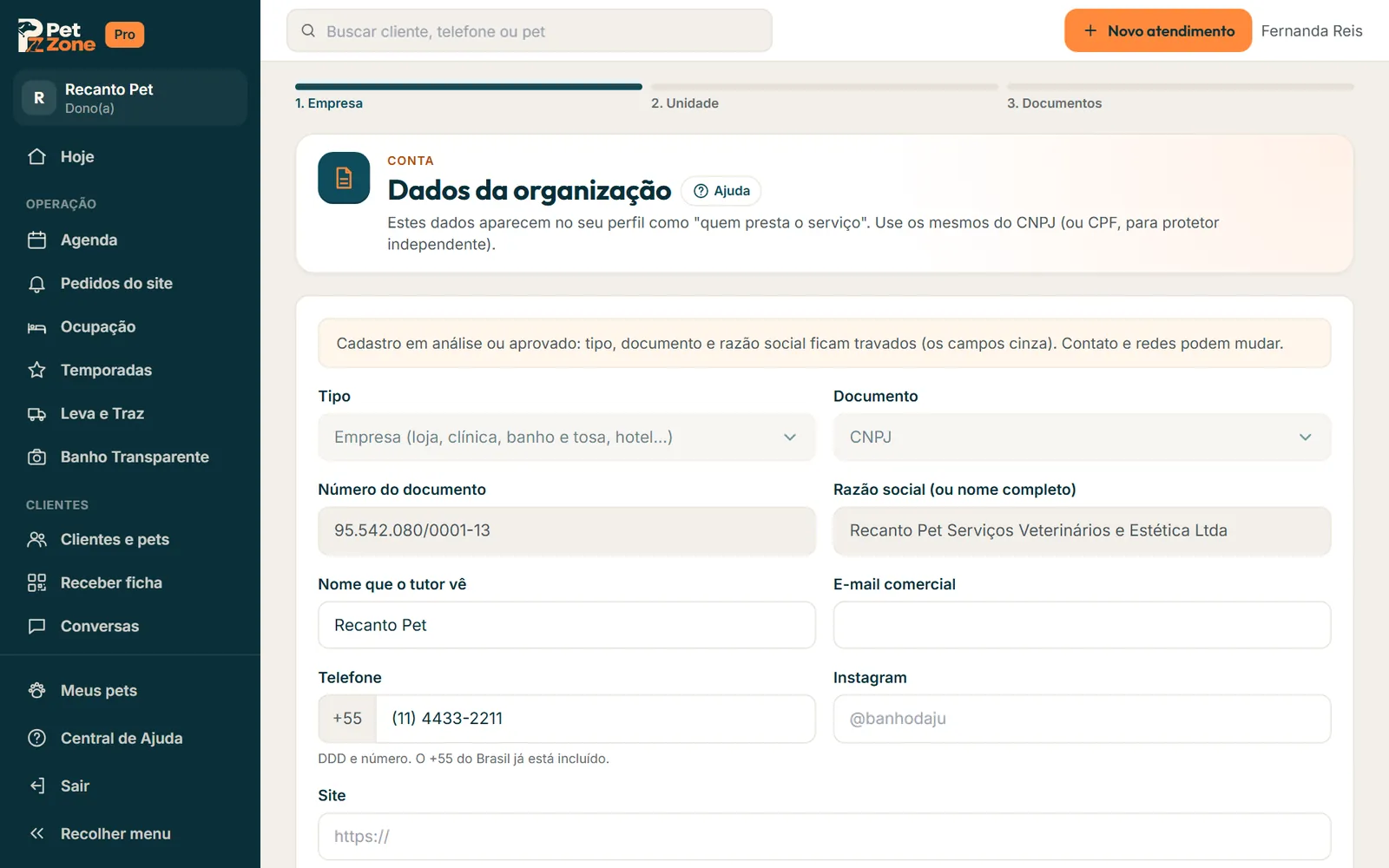Click the Número do documento field

567,530
